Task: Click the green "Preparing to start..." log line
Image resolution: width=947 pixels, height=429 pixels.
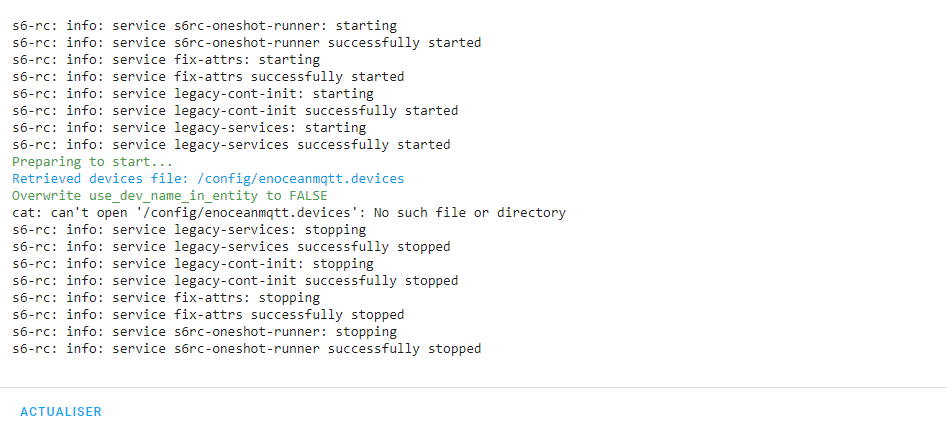Action: [x=92, y=161]
